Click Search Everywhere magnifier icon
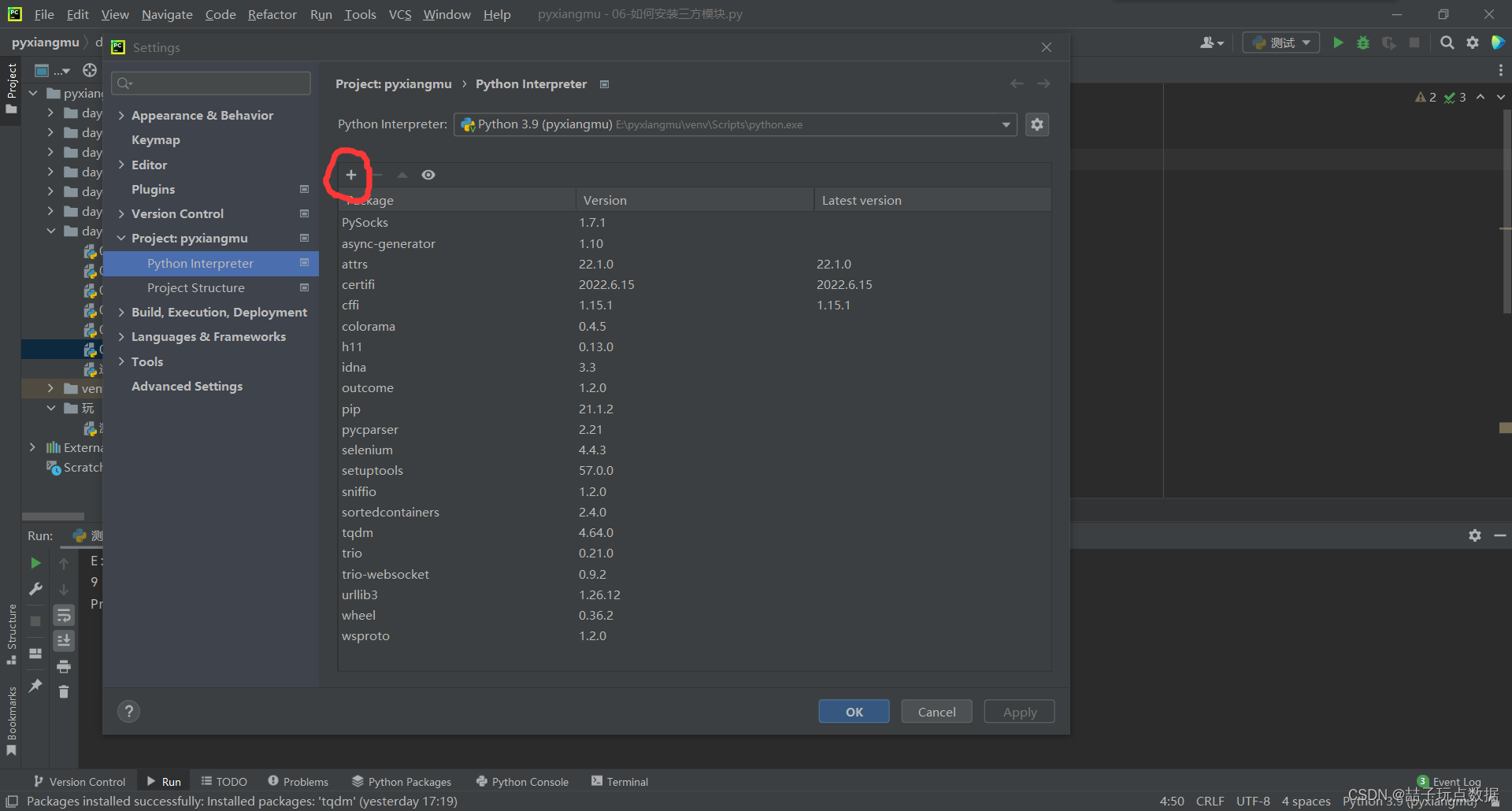This screenshot has width=1512, height=811. pyautogui.click(x=1447, y=43)
